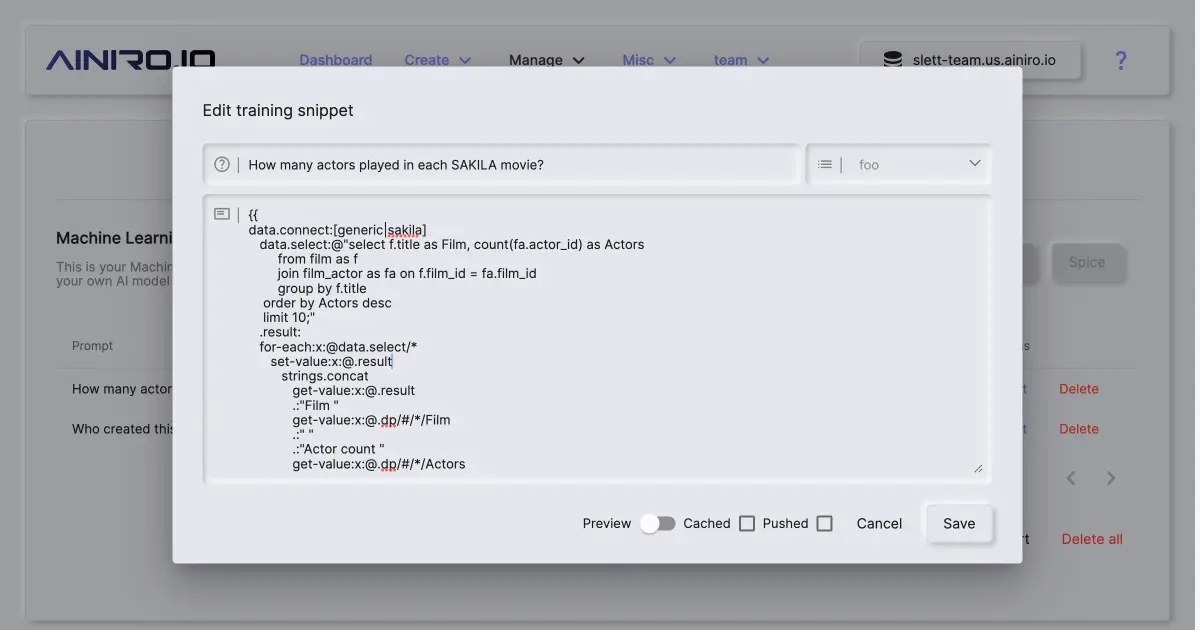Viewport: 1200px width, 630px height.
Task: Click the text snippet icon in code editor
Action: pyautogui.click(x=222, y=214)
